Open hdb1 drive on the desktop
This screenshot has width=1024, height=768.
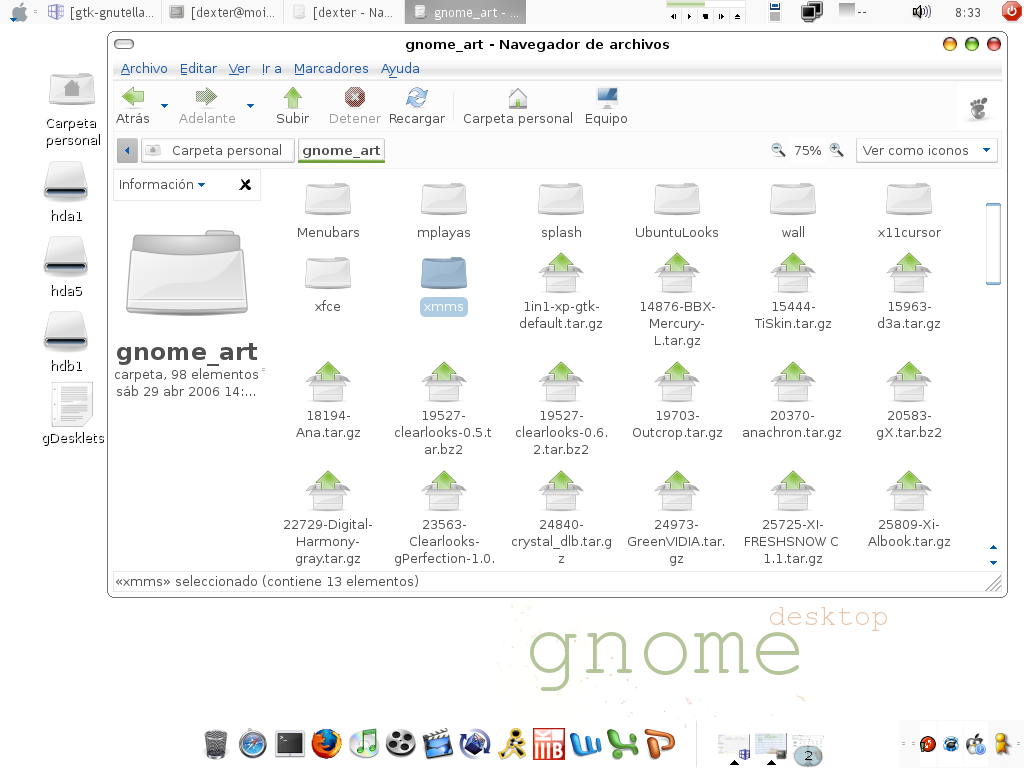tap(66, 342)
